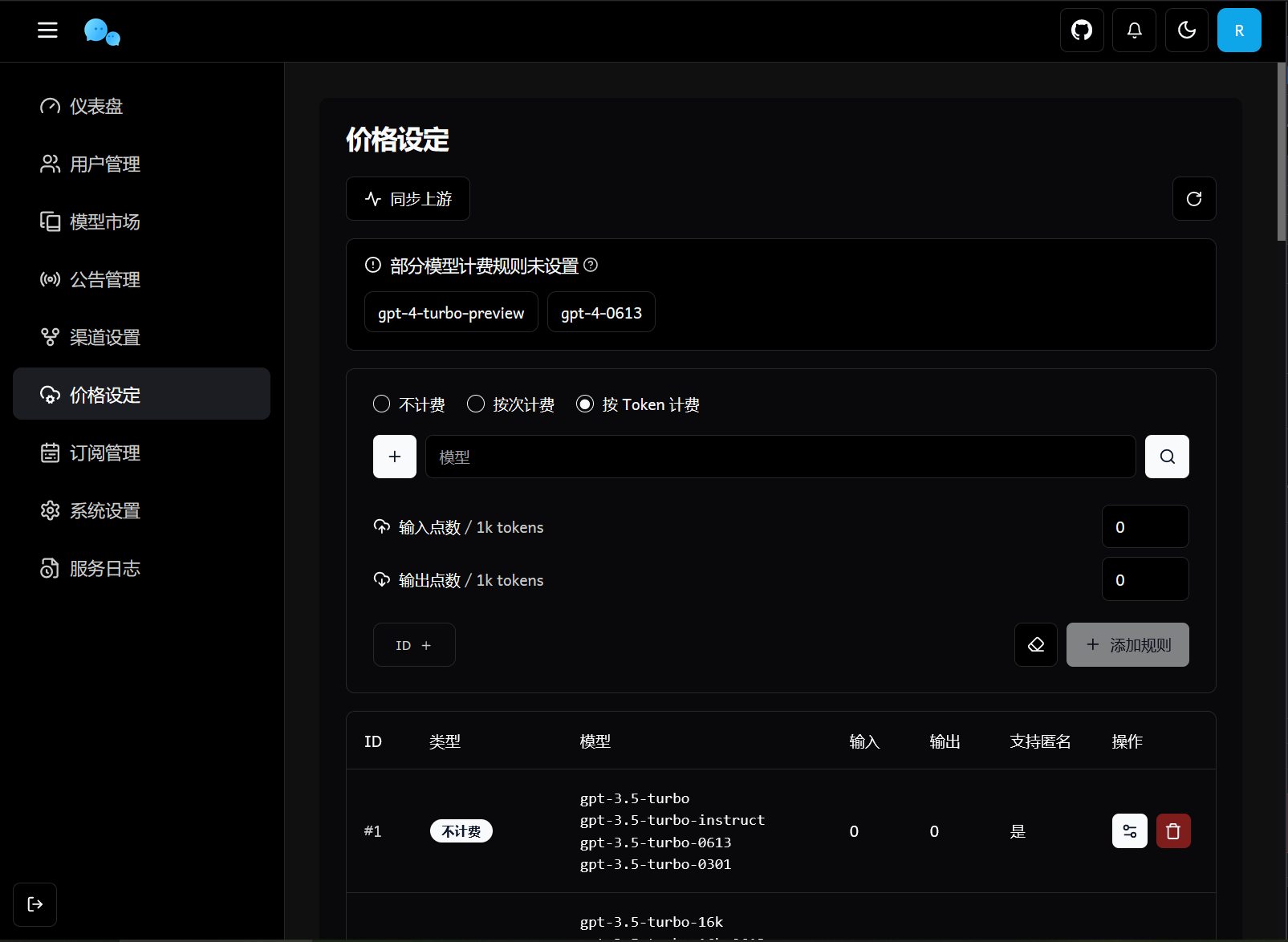1288x942 pixels.
Task: Click the plus button beside 模型 field
Action: click(395, 457)
